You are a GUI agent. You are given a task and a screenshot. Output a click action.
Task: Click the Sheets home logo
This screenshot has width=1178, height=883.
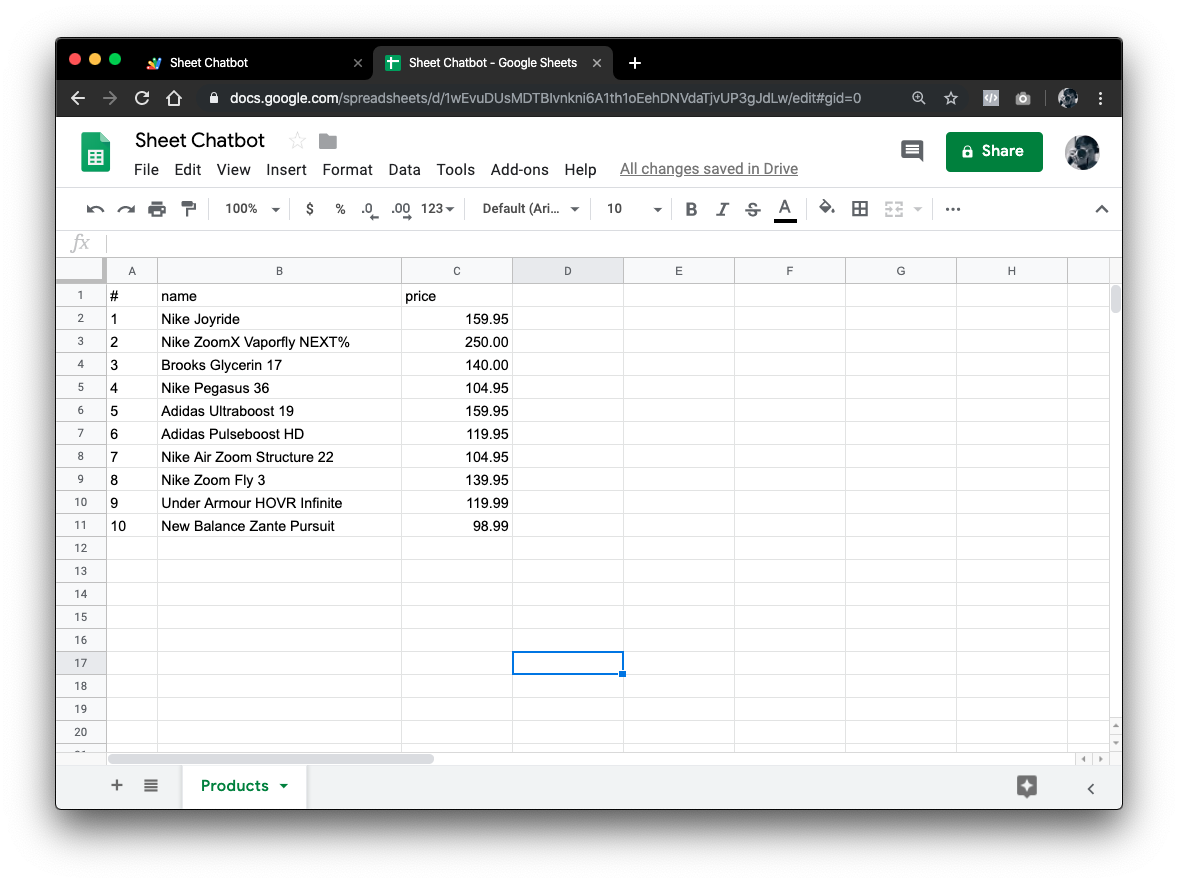95,152
